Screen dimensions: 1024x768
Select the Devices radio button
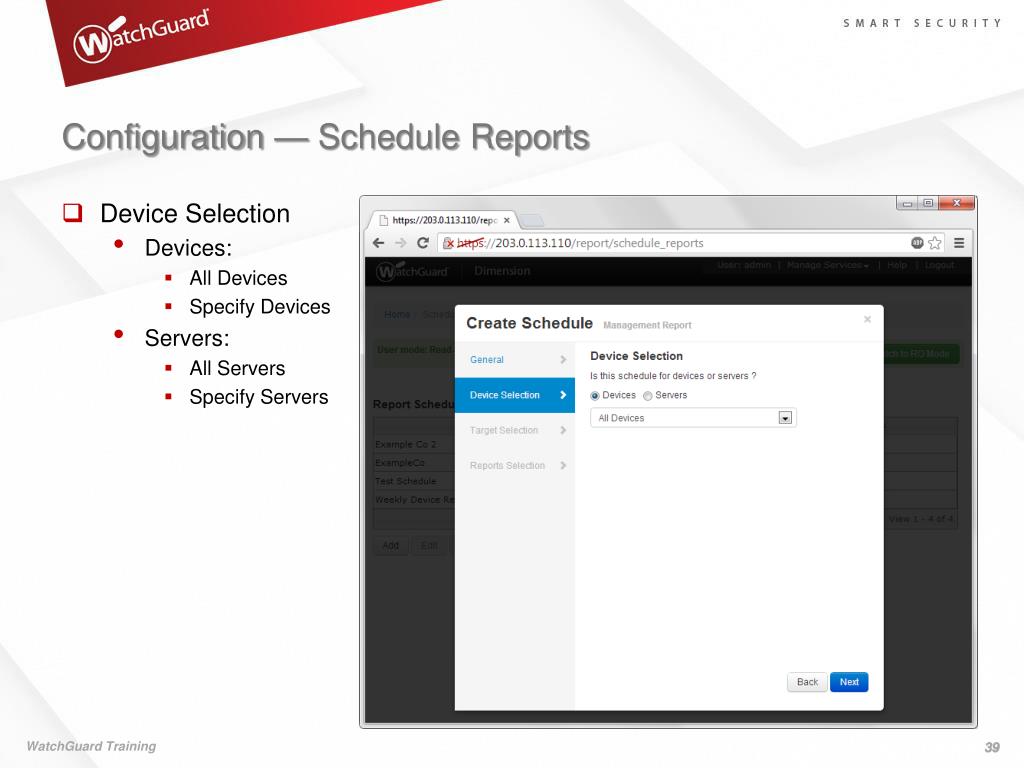(594, 396)
